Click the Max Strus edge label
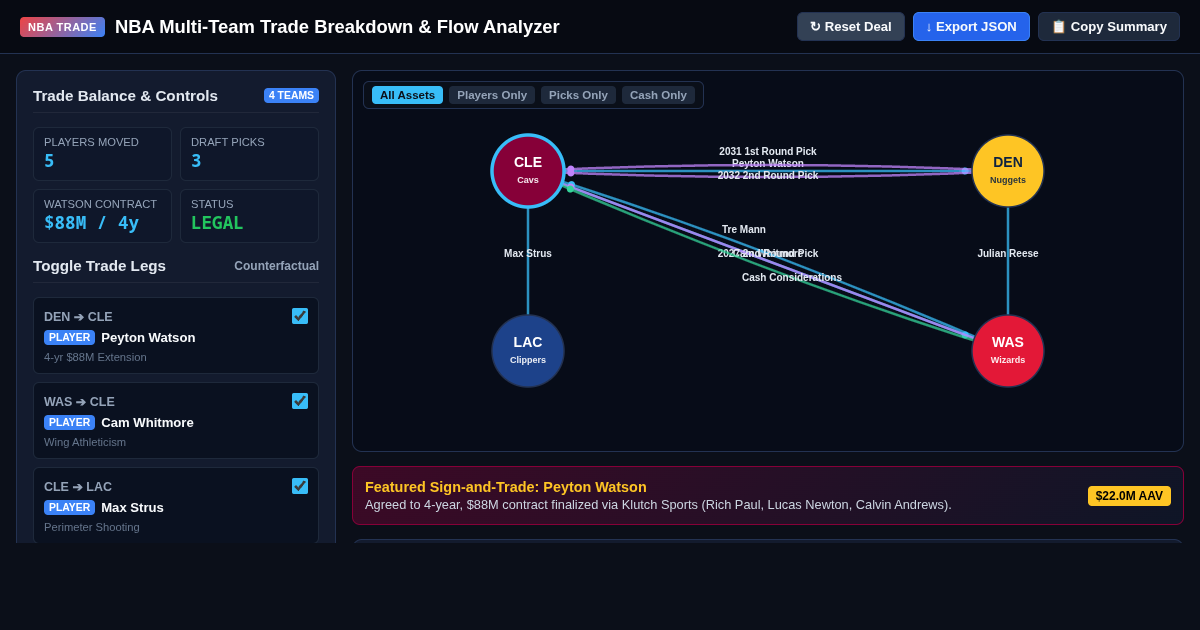The height and width of the screenshot is (630, 1200). [x=528, y=254]
